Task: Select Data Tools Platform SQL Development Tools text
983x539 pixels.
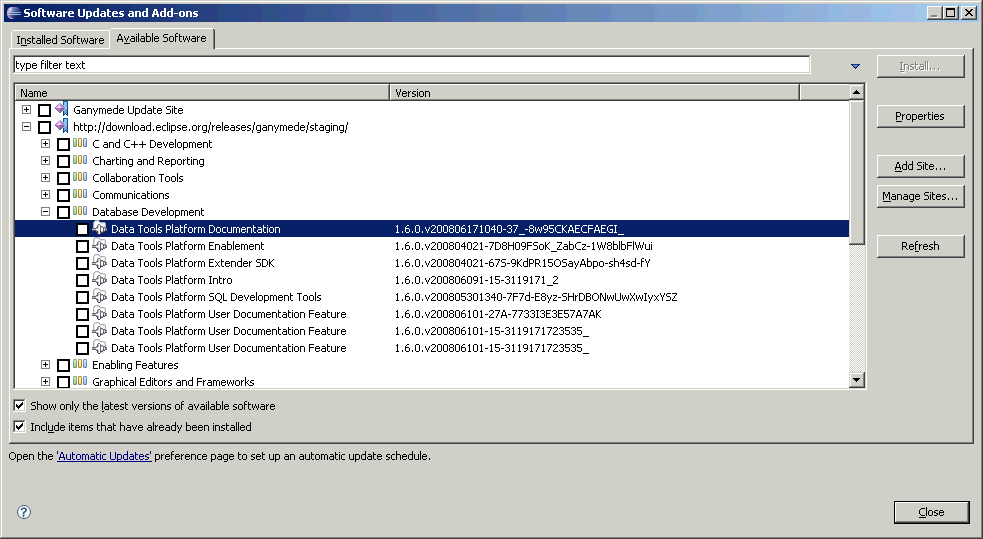Action: (x=216, y=297)
